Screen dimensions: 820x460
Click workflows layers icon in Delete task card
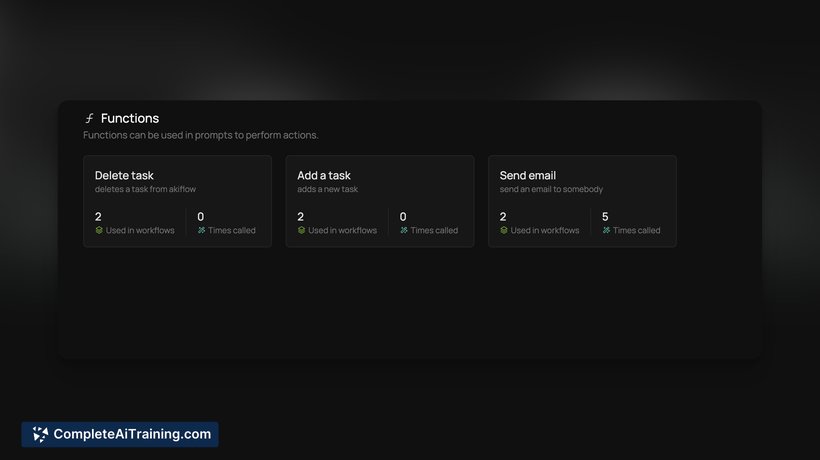click(99, 230)
